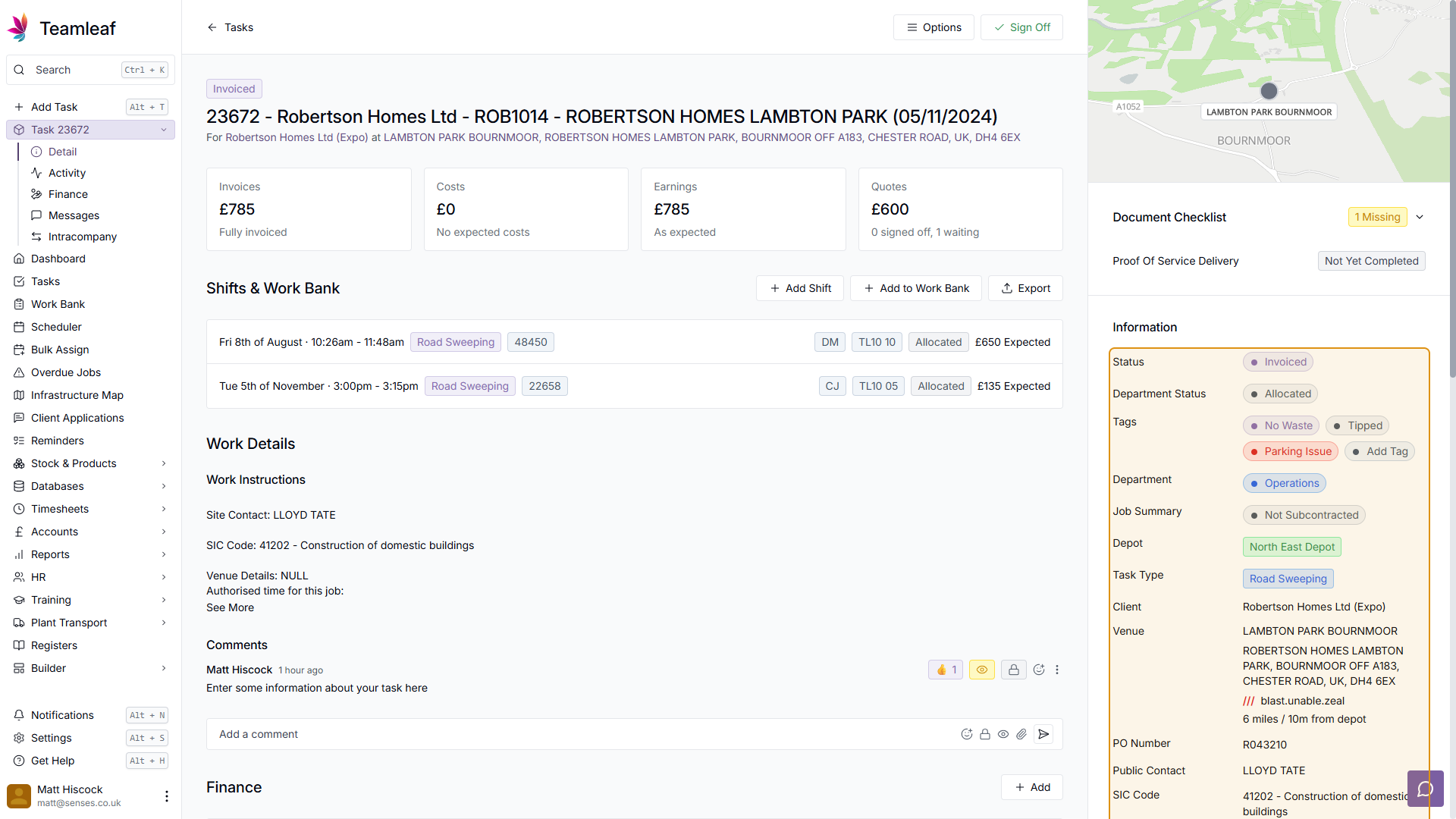
Task: Expand Accounts menu
Action: tap(164, 532)
